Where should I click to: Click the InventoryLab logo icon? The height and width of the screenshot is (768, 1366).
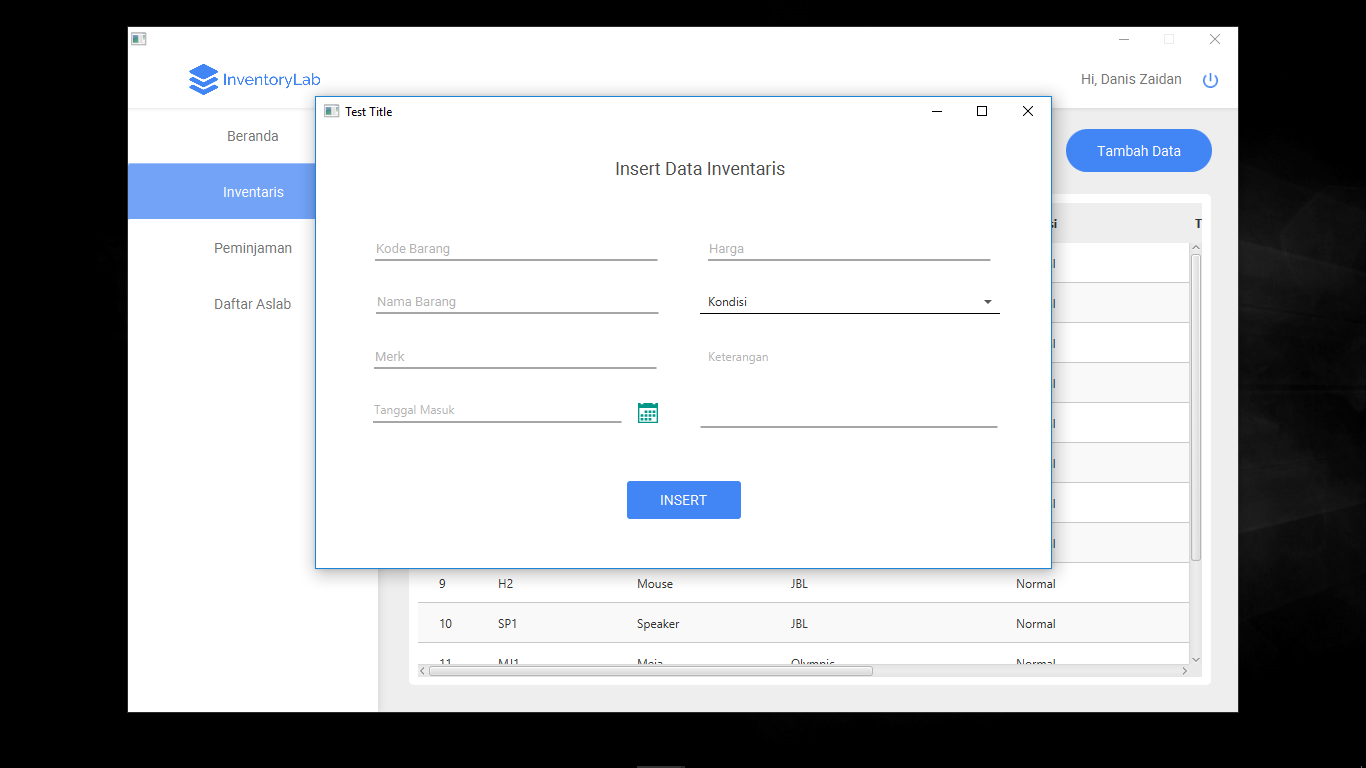pyautogui.click(x=202, y=79)
